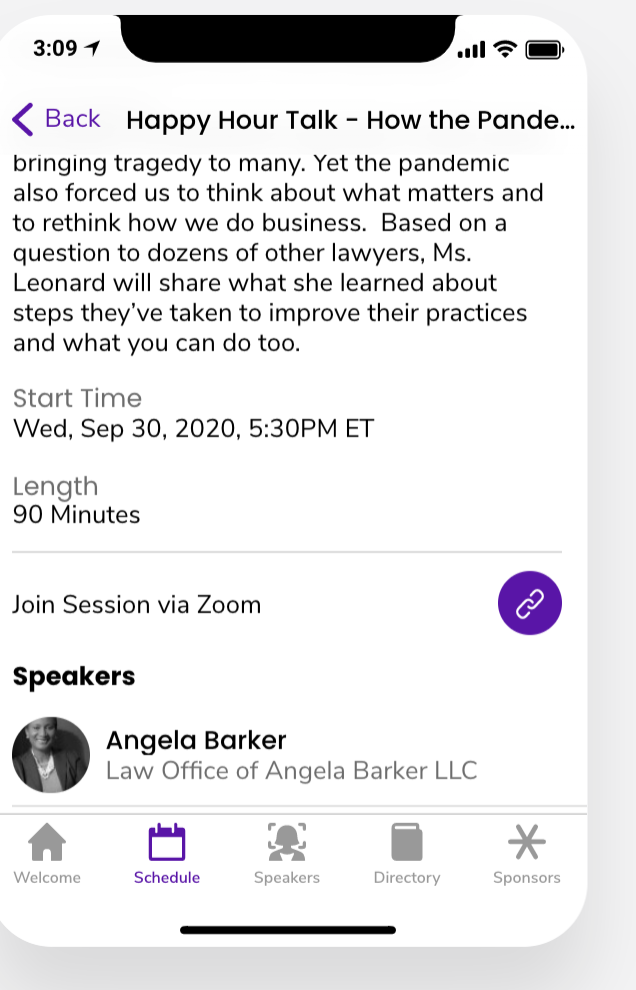Viewport: 636px width, 990px height.
Task: Tap the cellular signal bars icon
Action: click(471, 50)
